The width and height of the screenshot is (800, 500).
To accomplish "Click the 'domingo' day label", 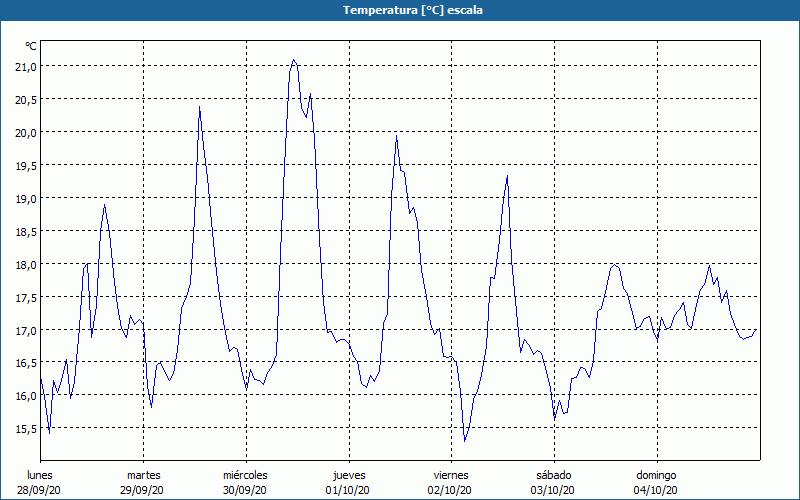I will coord(656,476).
